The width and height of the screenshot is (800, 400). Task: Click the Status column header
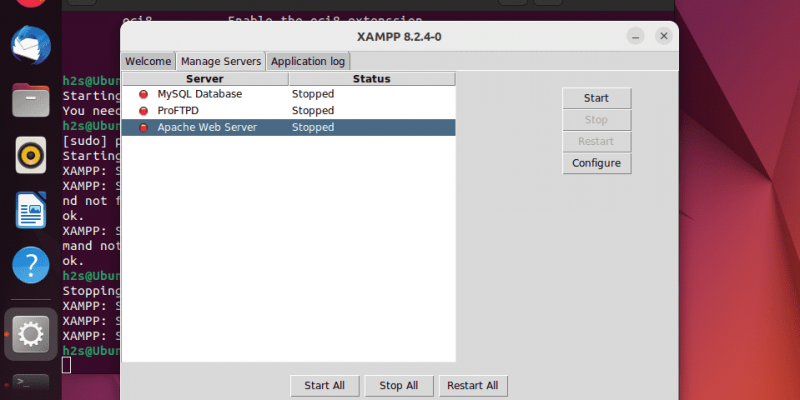coord(372,79)
